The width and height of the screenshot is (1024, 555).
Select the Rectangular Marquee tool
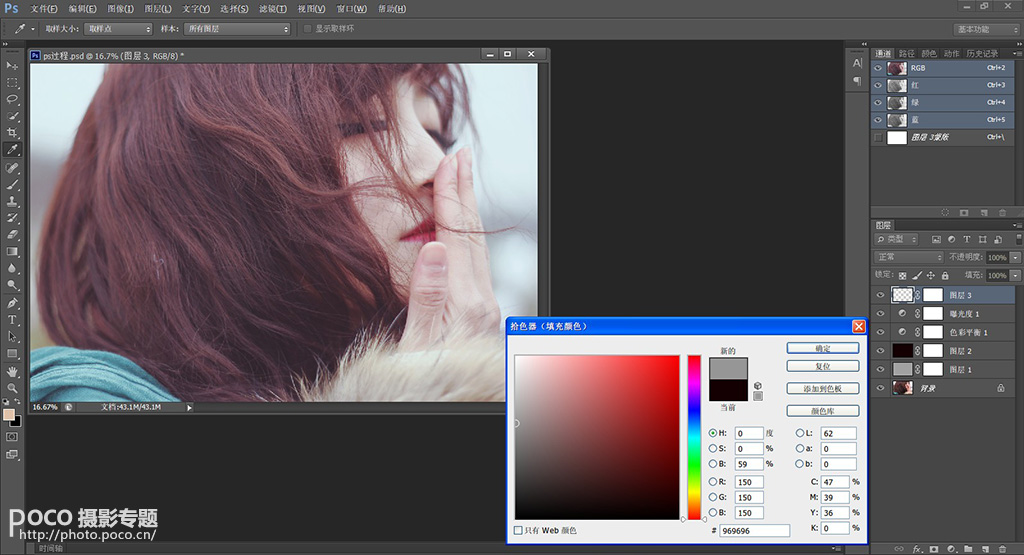[12, 83]
